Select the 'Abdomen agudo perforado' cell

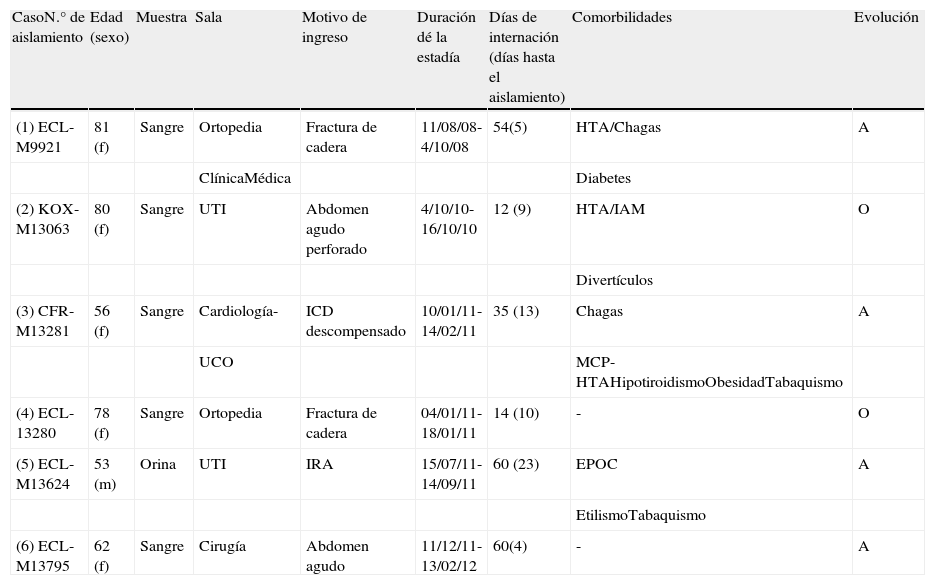(x=338, y=229)
